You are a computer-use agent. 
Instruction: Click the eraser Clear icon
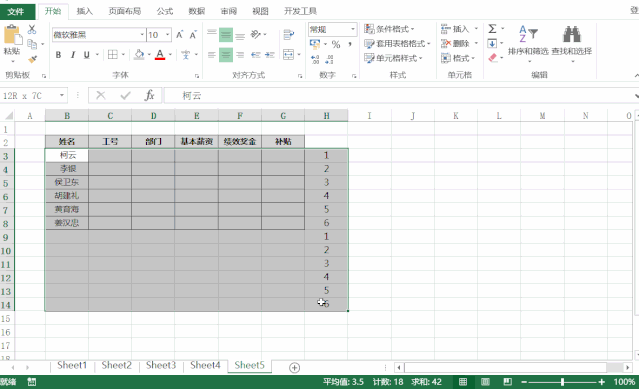pos(493,58)
